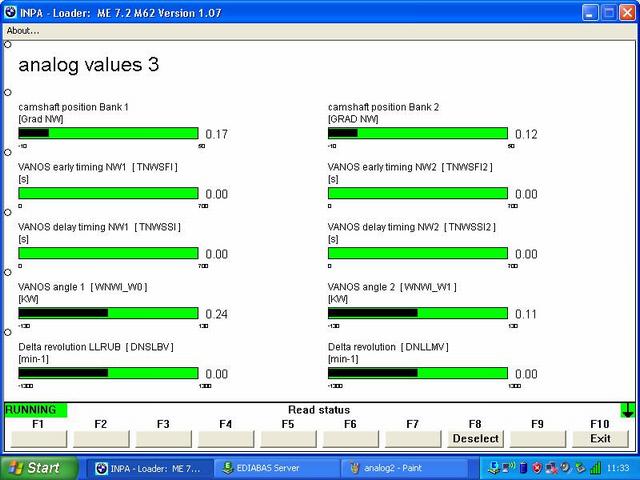
Task: Click the BMW logo in title bar
Action: point(13,10)
